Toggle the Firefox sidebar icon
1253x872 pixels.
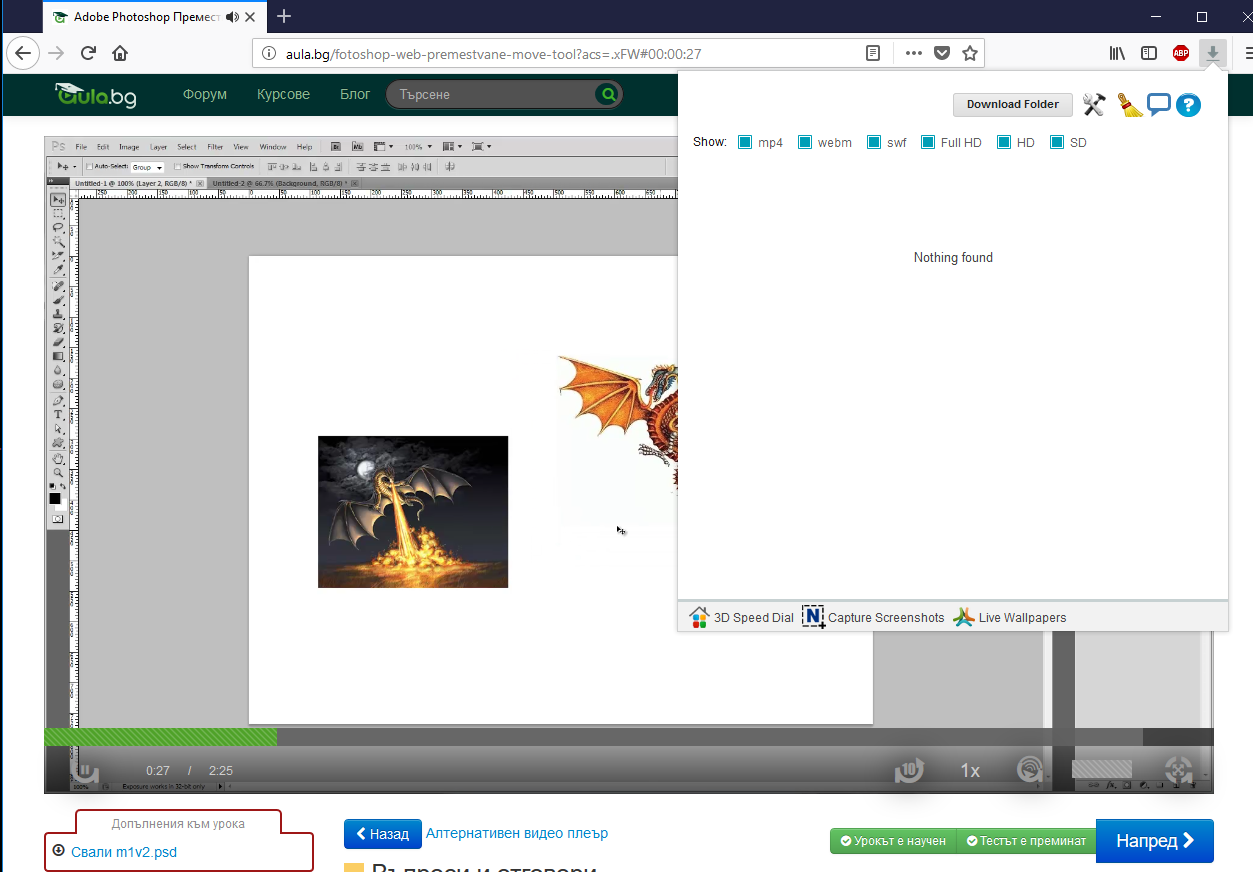click(1149, 53)
